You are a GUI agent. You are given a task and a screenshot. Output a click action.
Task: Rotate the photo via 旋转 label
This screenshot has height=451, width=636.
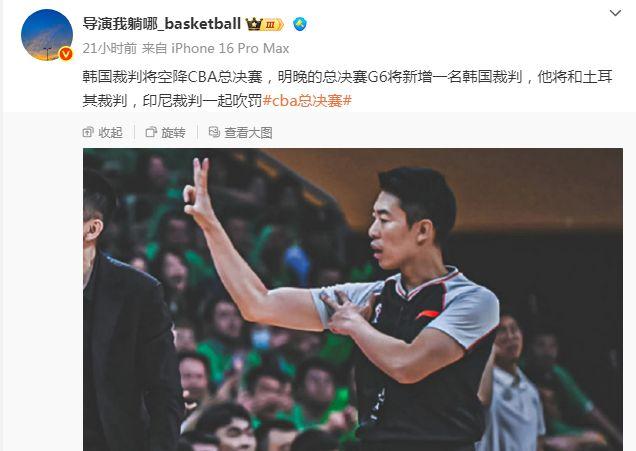coord(174,133)
